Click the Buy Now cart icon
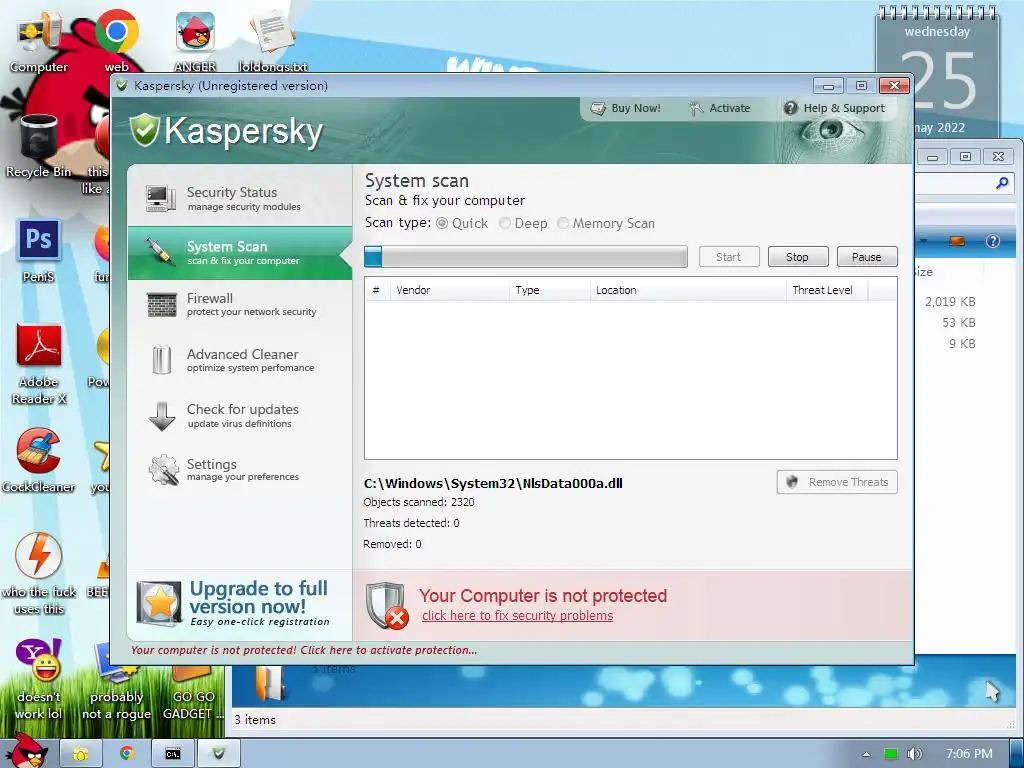 [598, 108]
